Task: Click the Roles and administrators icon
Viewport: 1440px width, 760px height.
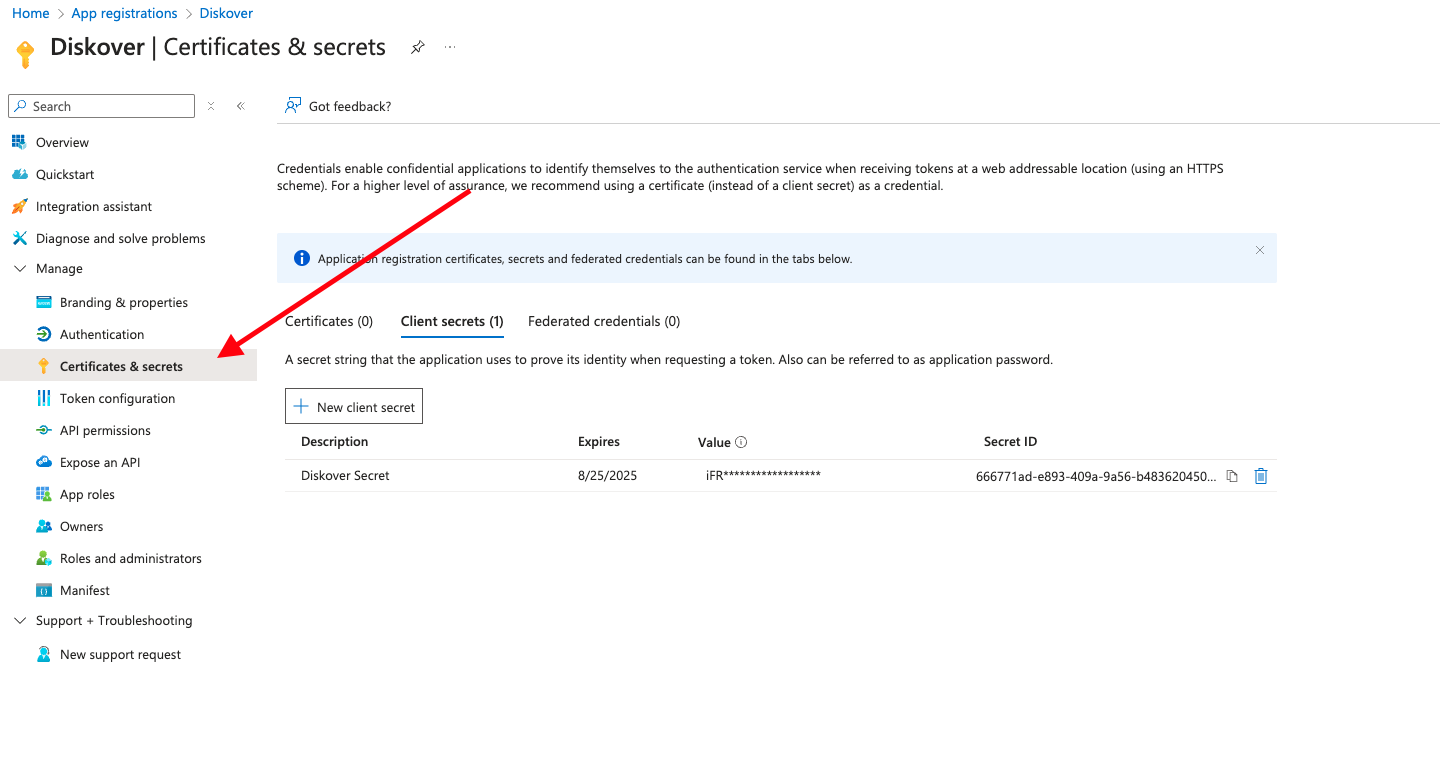Action: [43, 558]
